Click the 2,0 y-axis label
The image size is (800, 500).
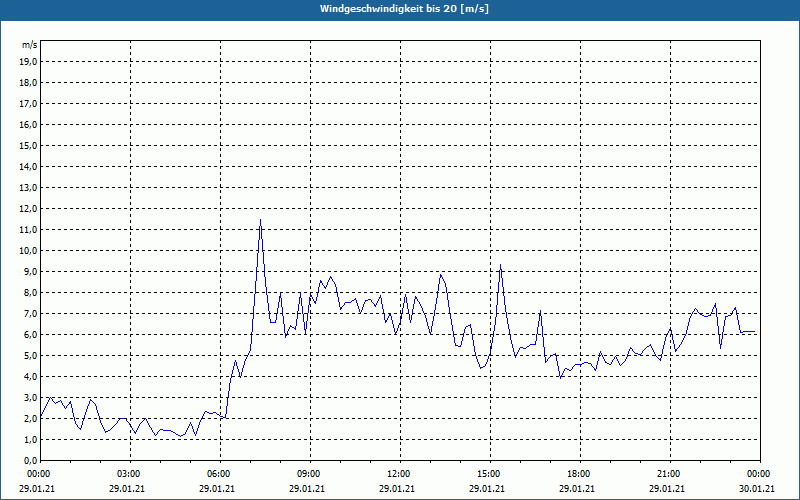(30, 418)
